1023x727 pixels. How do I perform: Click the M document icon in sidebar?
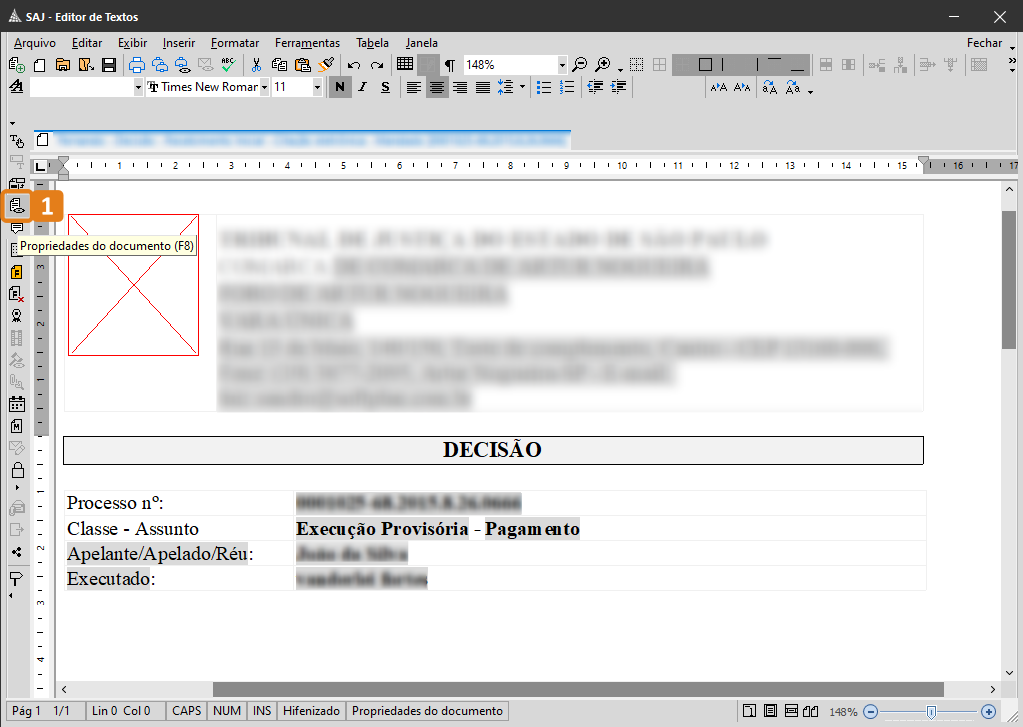(x=17, y=426)
